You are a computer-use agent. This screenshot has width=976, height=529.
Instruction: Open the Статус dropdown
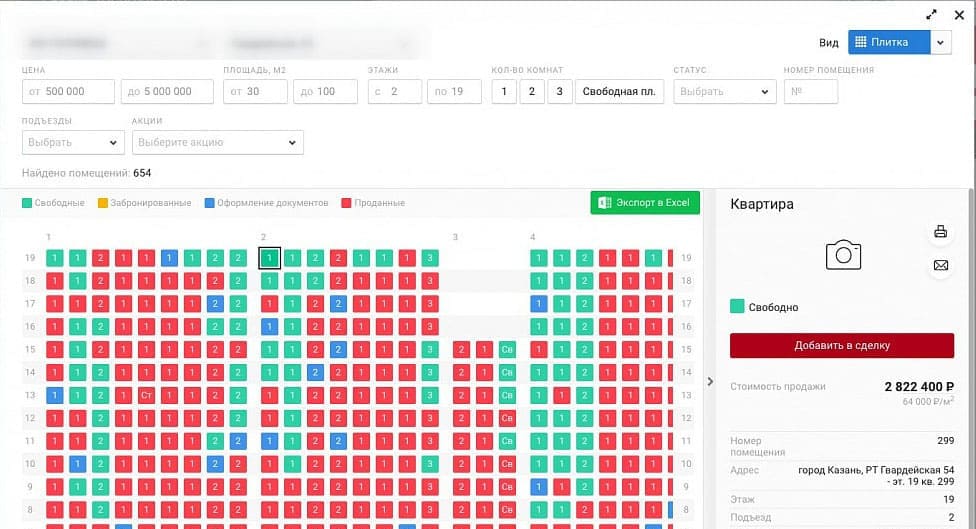725,91
